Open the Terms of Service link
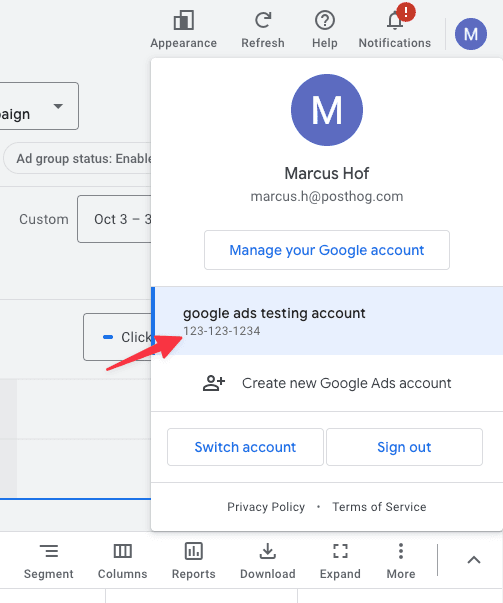This screenshot has width=503, height=603. tap(379, 507)
